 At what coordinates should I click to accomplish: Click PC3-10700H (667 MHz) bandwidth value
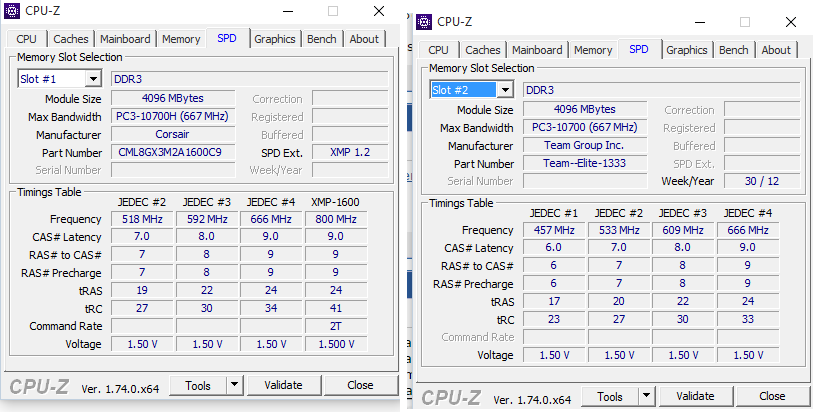pyautogui.click(x=173, y=116)
